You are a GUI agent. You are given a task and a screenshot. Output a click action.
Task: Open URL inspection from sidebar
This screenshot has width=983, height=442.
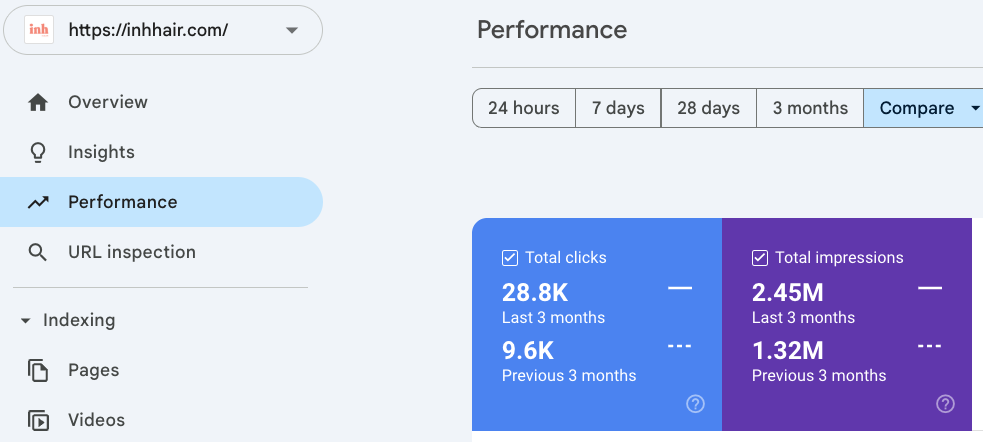pos(131,252)
